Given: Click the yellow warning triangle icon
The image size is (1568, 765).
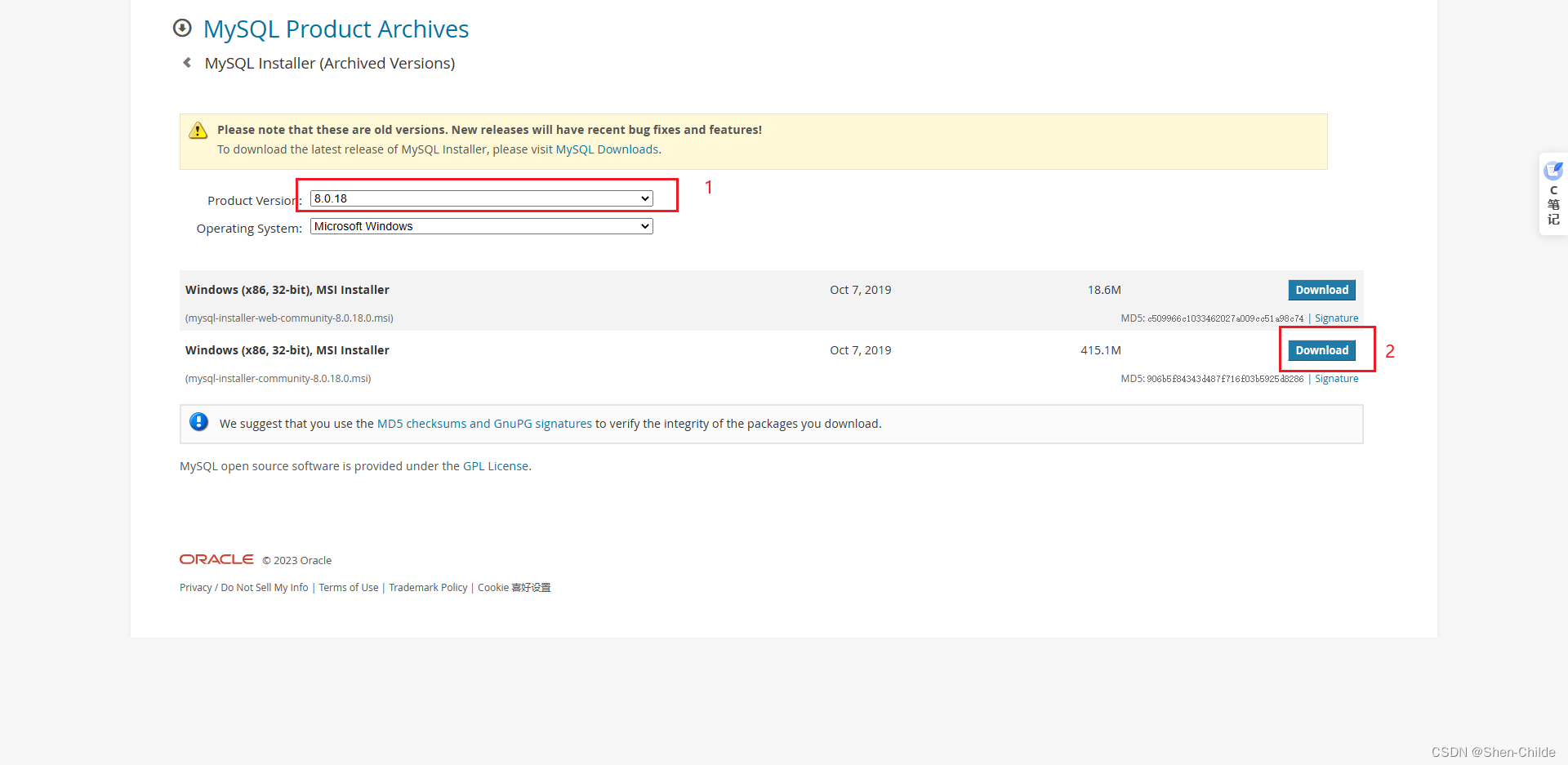Looking at the screenshot, I should click(198, 131).
